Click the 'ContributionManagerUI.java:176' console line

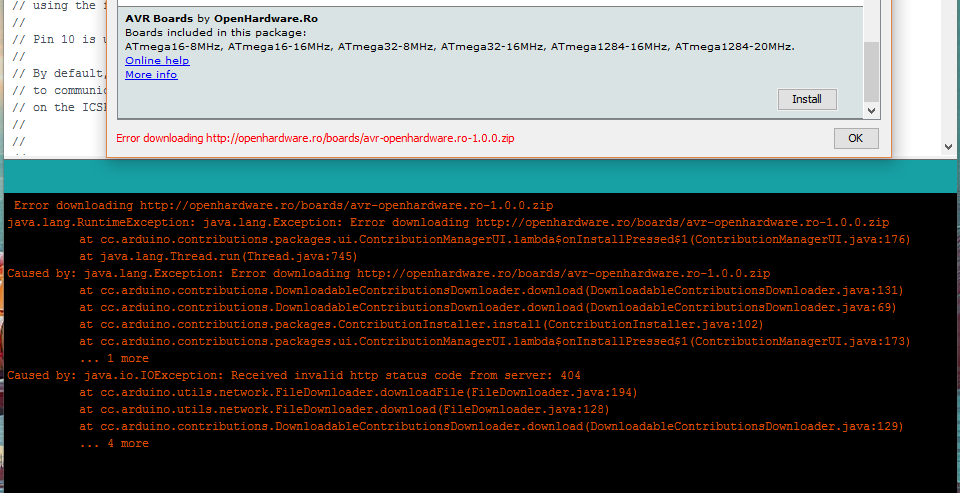(495, 239)
